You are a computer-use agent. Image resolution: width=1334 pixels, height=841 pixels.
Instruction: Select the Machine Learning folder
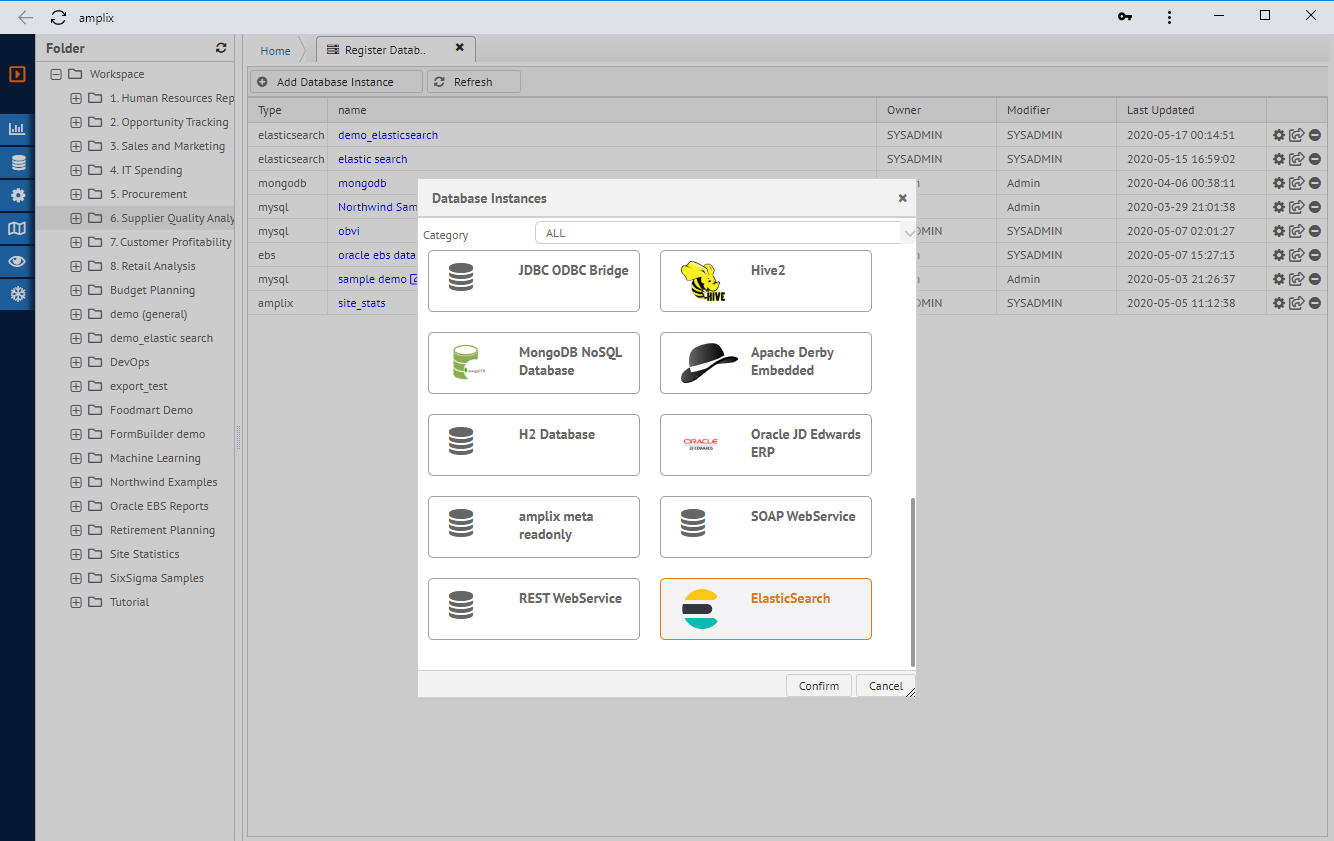[x=155, y=458]
